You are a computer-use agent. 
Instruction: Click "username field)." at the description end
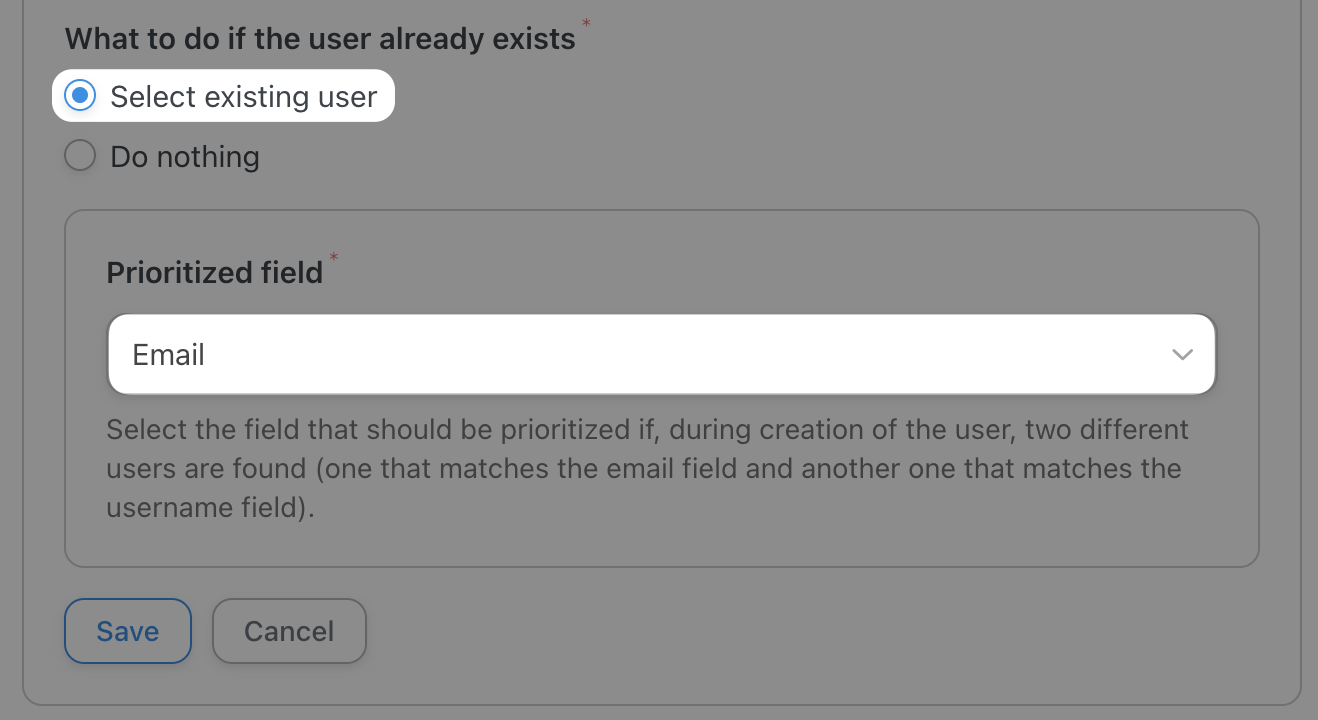pyautogui.click(x=210, y=507)
